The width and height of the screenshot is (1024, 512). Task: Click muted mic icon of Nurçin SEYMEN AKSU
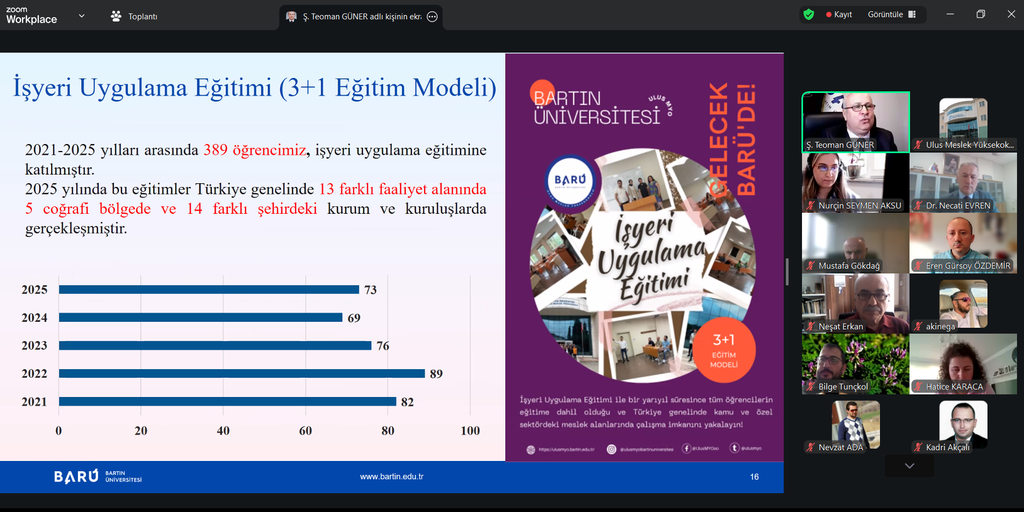tap(810, 206)
